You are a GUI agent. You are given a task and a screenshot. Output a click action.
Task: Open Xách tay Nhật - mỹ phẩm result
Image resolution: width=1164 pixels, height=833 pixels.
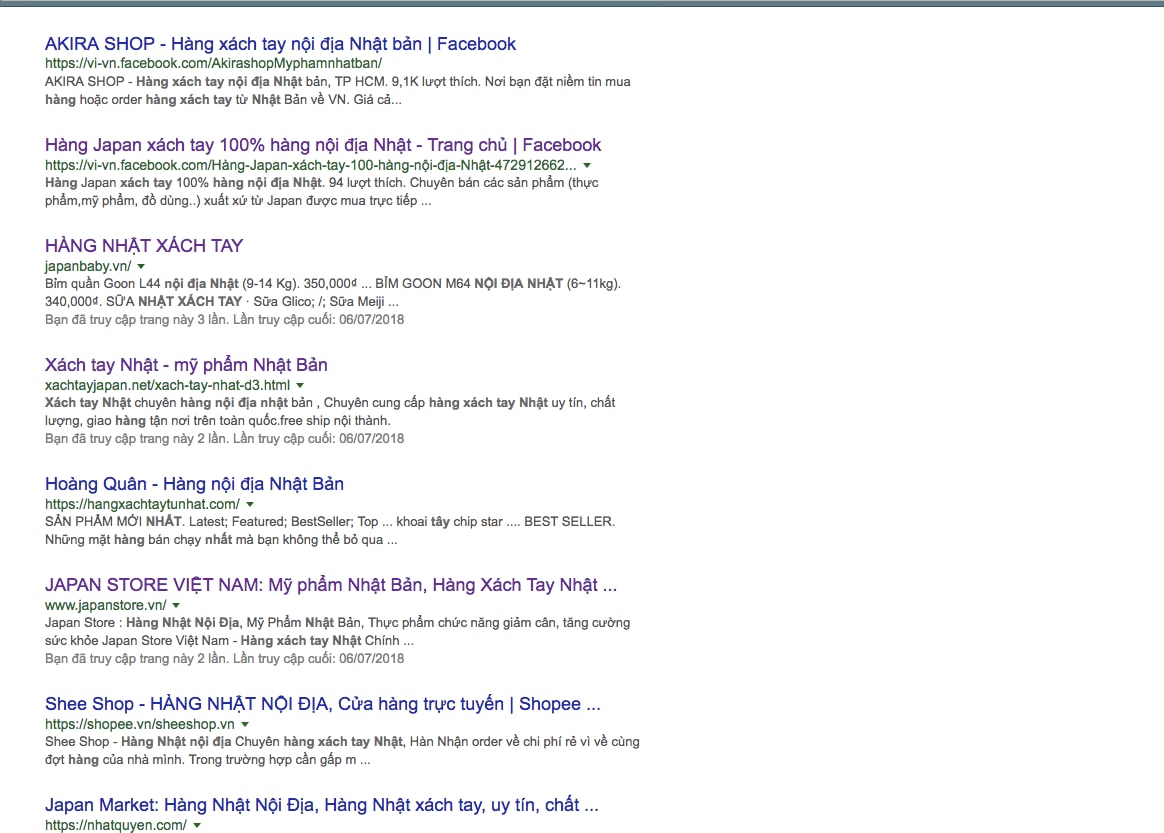point(186,365)
